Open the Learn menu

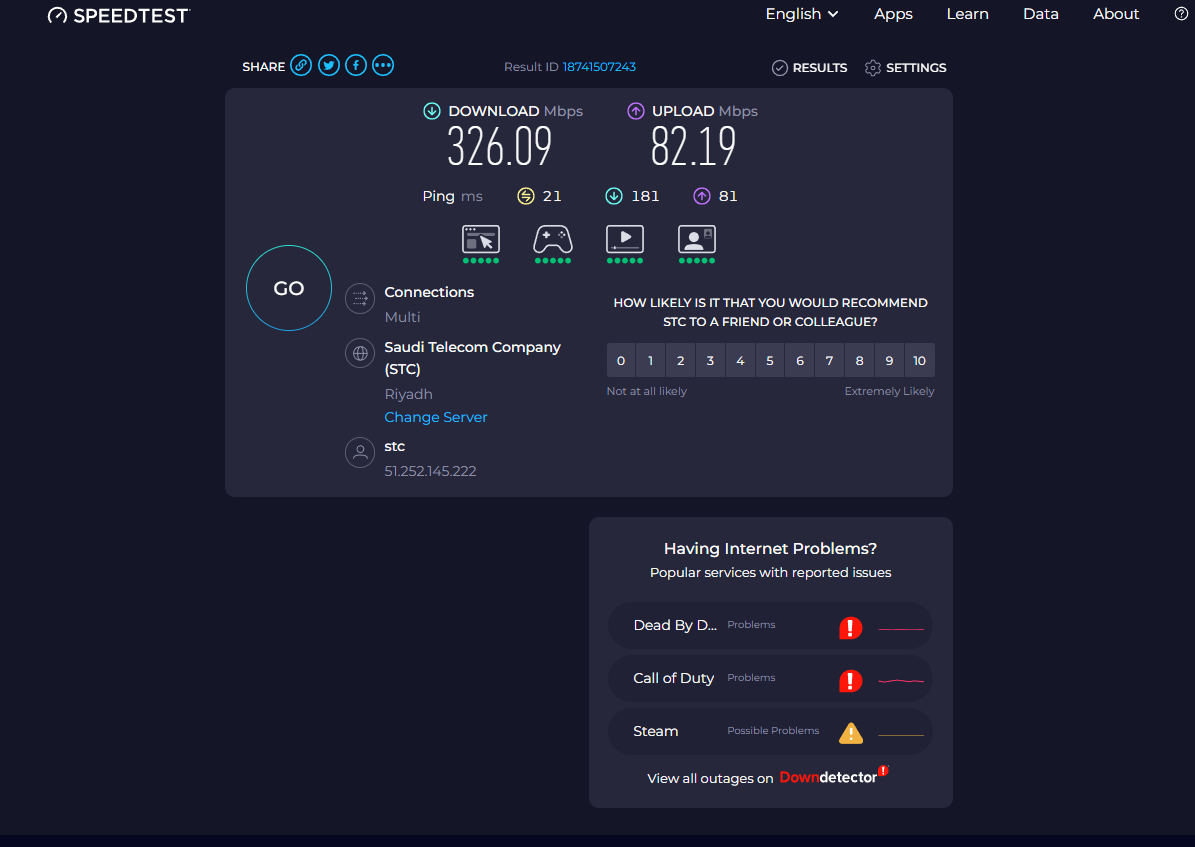click(x=967, y=14)
